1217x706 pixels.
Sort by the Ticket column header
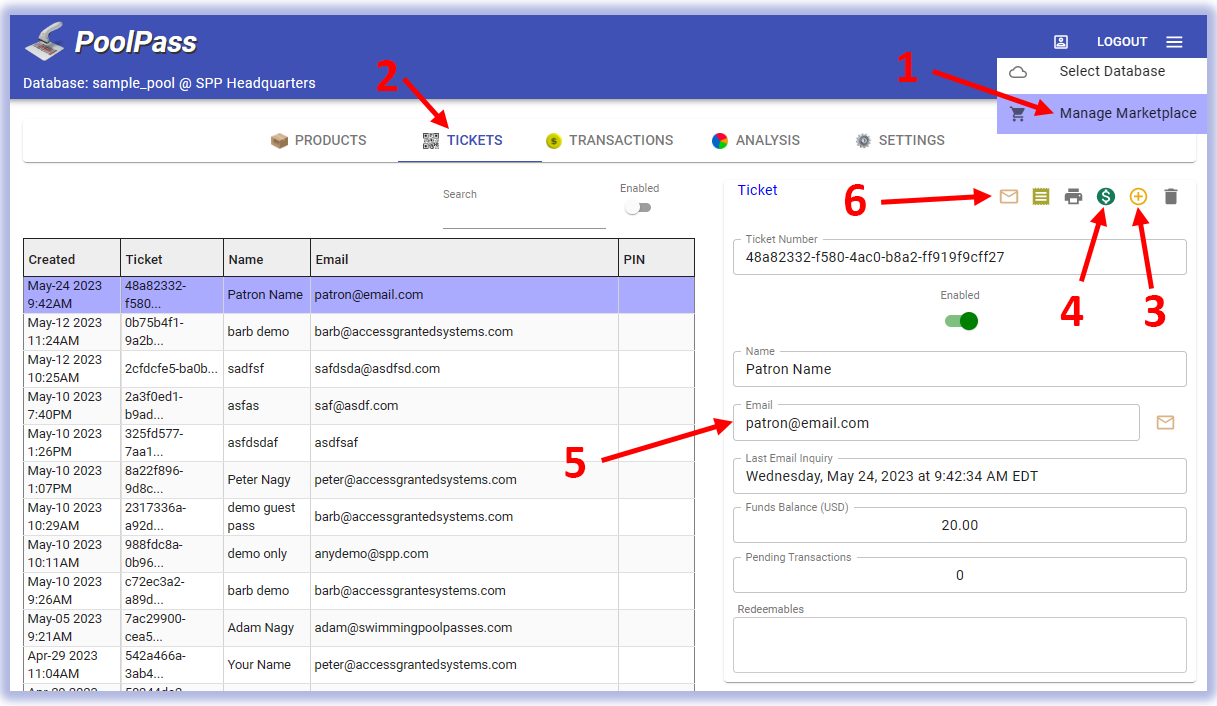(x=172, y=259)
